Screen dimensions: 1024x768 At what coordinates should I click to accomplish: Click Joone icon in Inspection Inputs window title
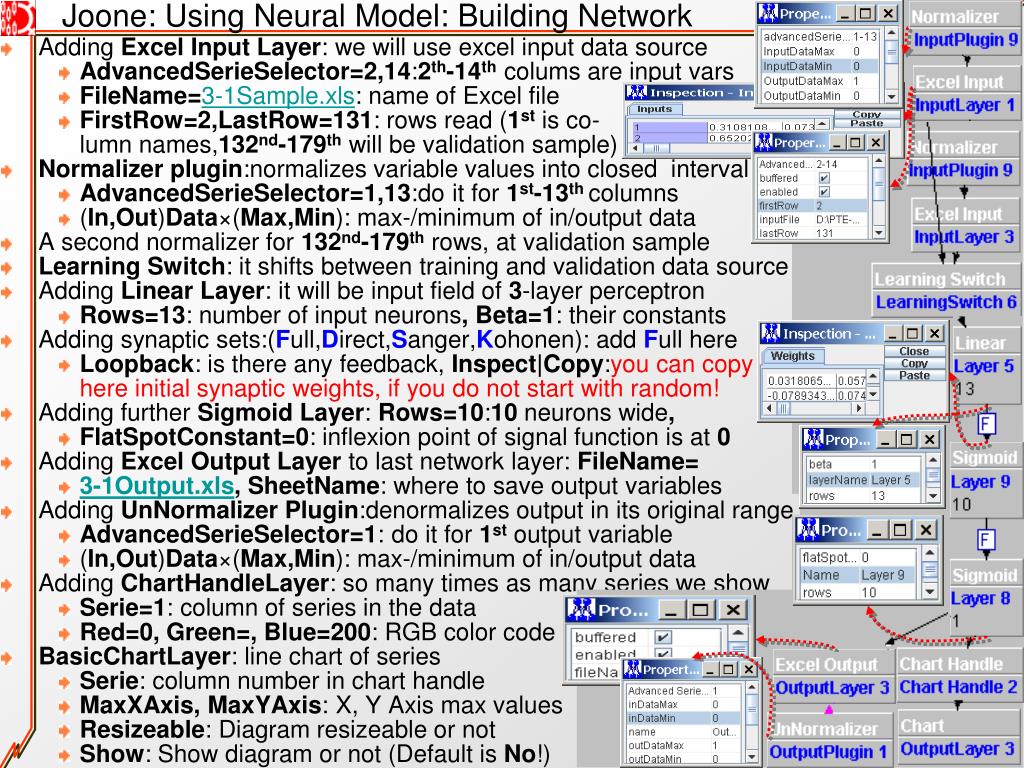[636, 93]
